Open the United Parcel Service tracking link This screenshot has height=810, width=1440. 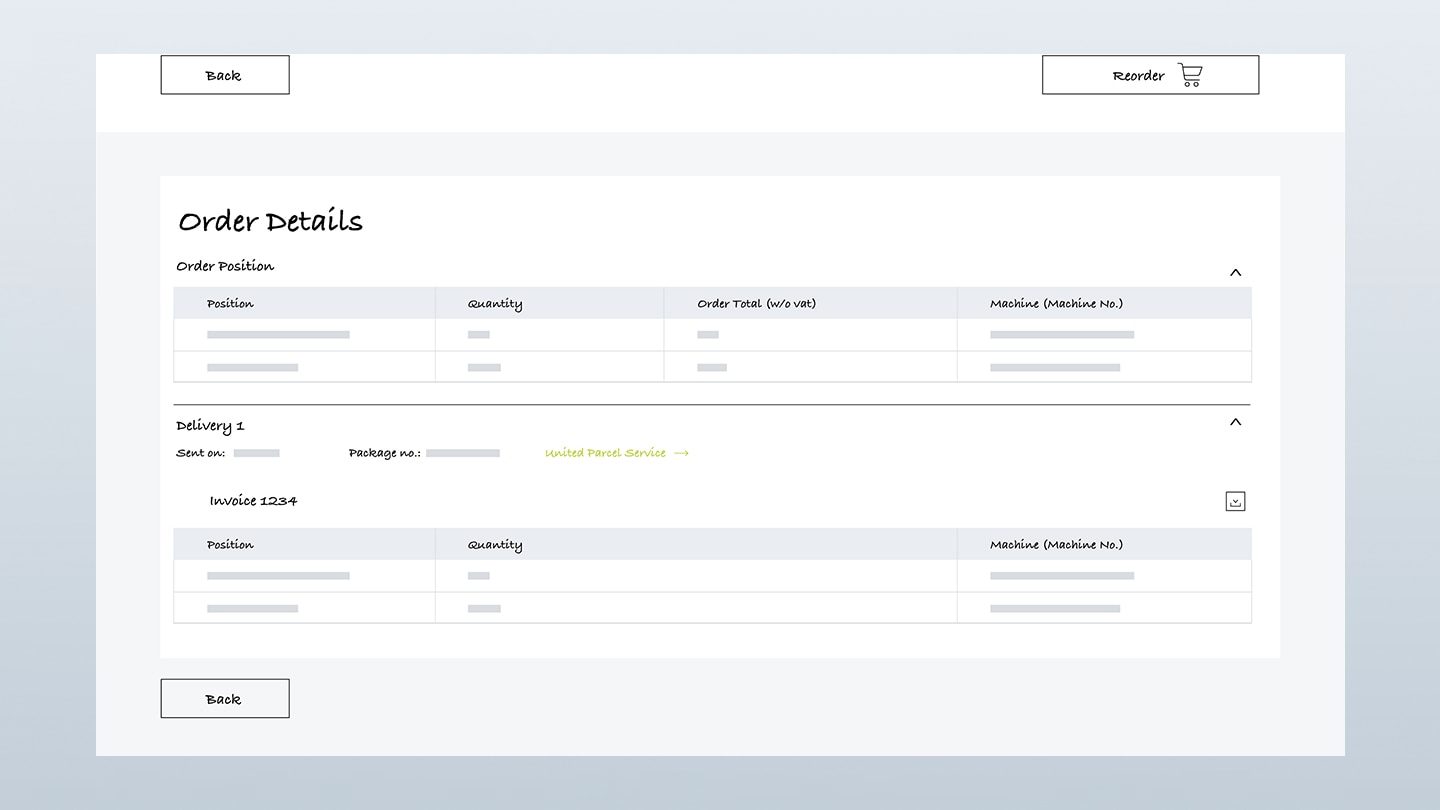[x=605, y=453]
